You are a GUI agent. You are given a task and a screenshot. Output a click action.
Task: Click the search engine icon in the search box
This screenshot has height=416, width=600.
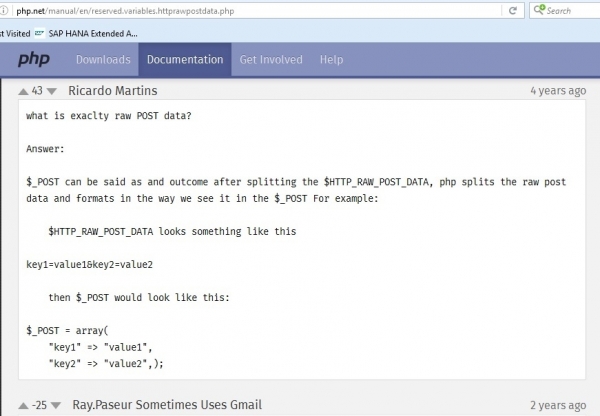pyautogui.click(x=541, y=10)
